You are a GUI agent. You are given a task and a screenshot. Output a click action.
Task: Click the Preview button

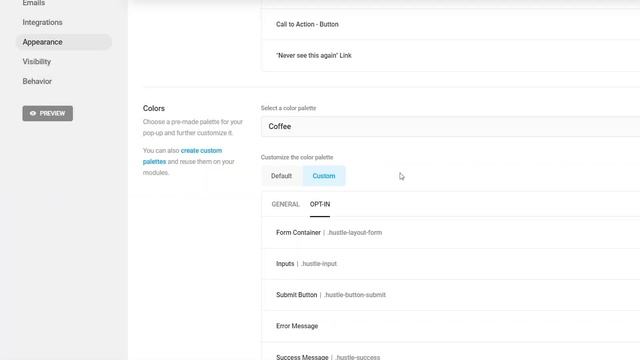[x=48, y=113]
